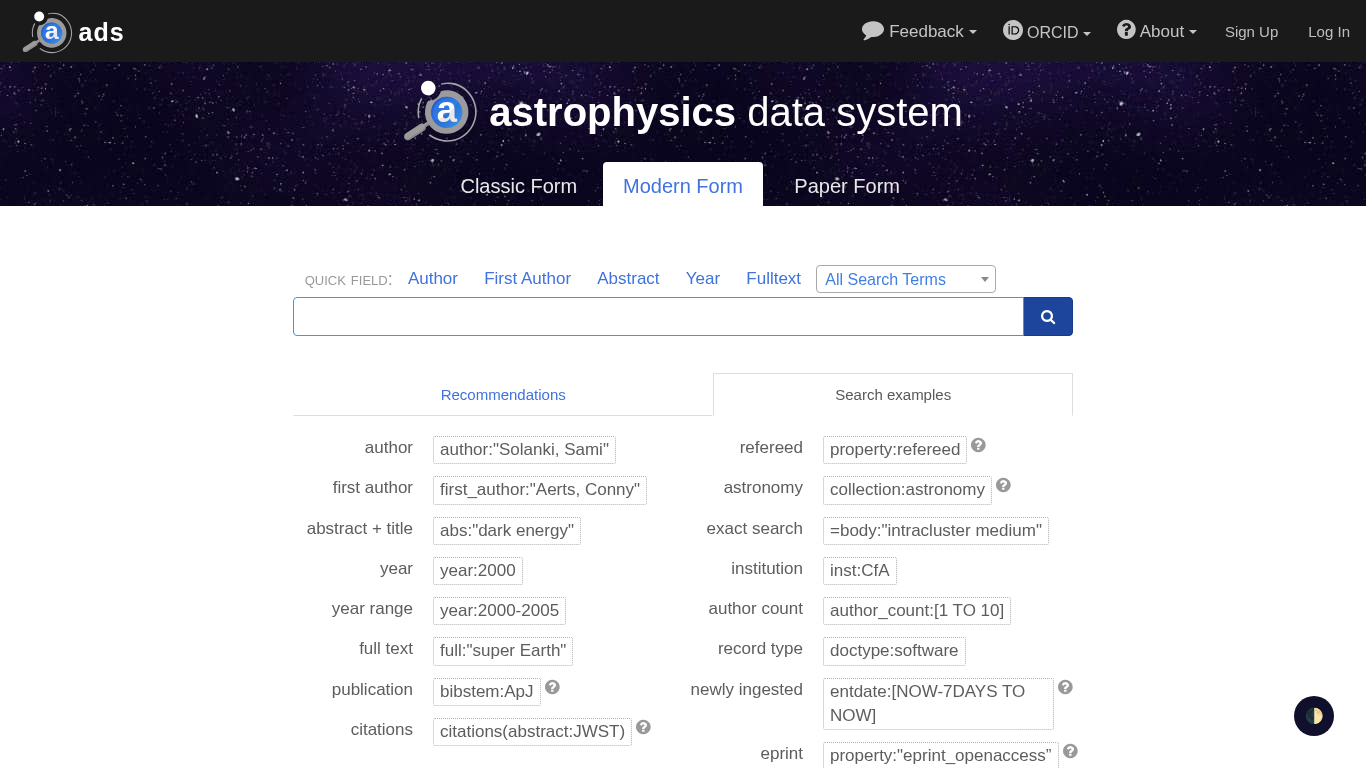Click the ADS logo in the top navbar

73,32
